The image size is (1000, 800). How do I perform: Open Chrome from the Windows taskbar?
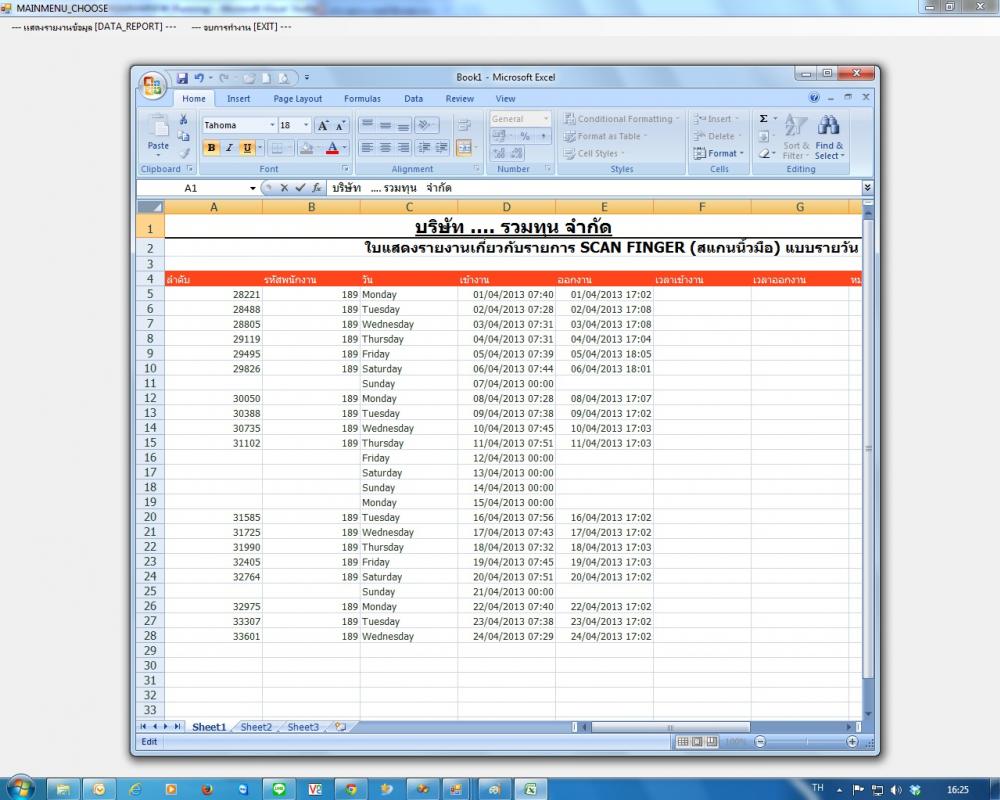pos(350,789)
